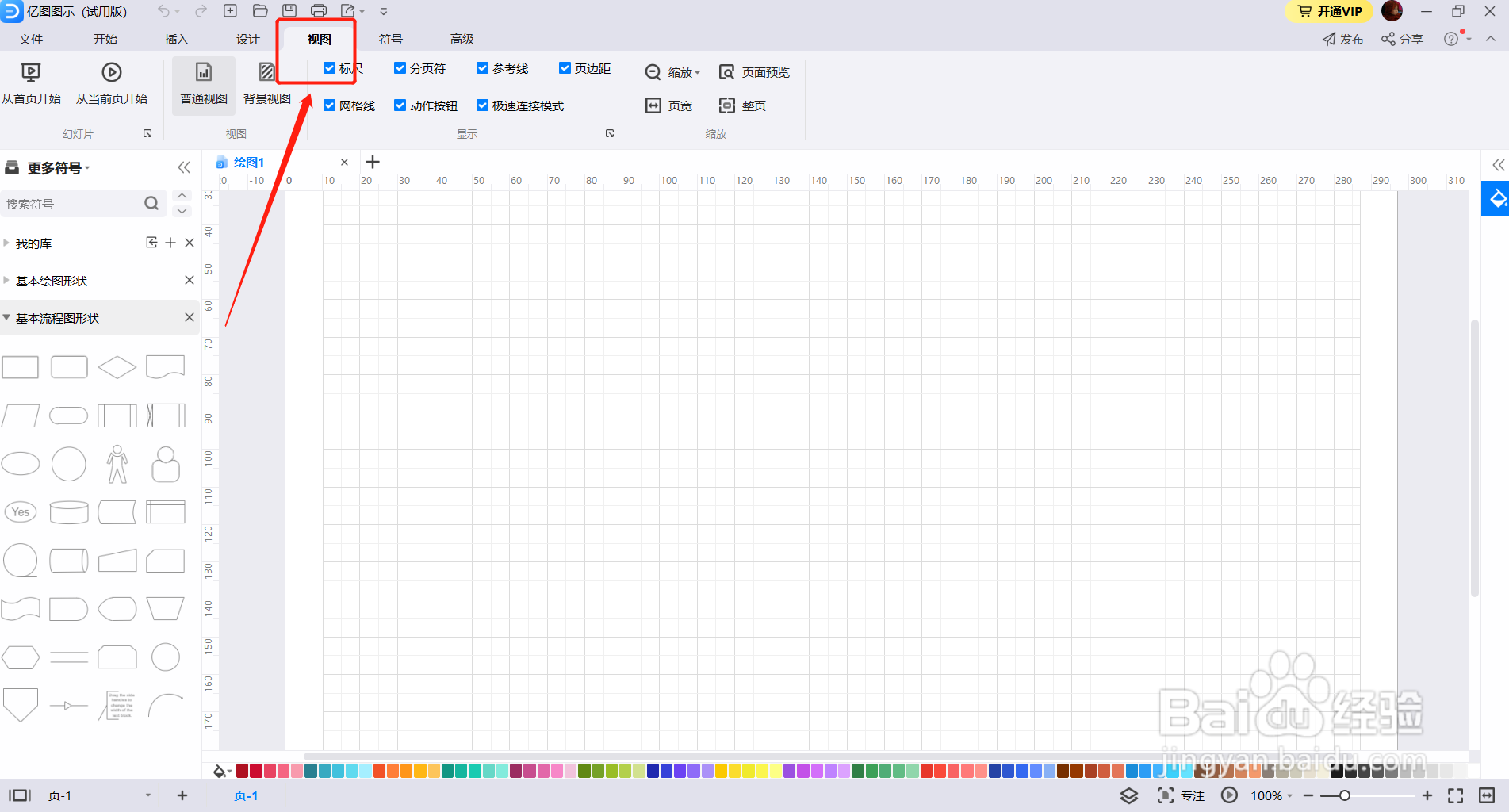
Task: Click the 发布 publish button
Action: pyautogui.click(x=1342, y=39)
